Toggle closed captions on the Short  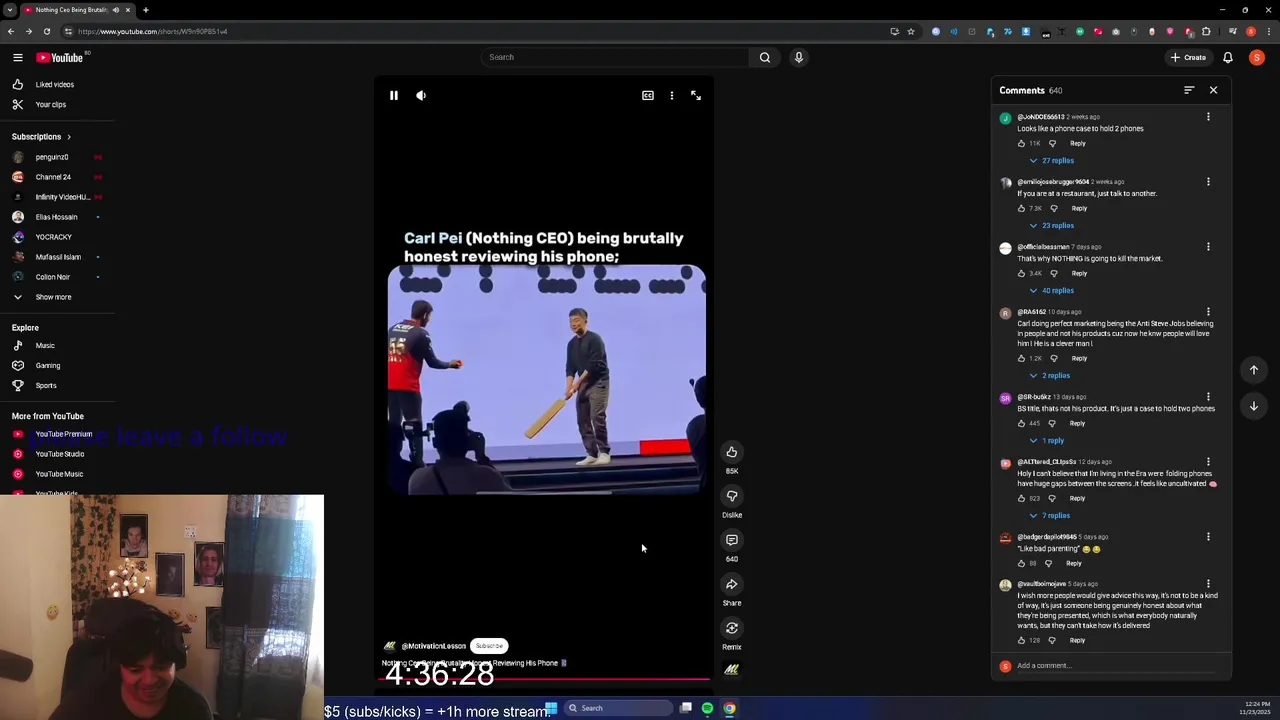pyautogui.click(x=648, y=96)
